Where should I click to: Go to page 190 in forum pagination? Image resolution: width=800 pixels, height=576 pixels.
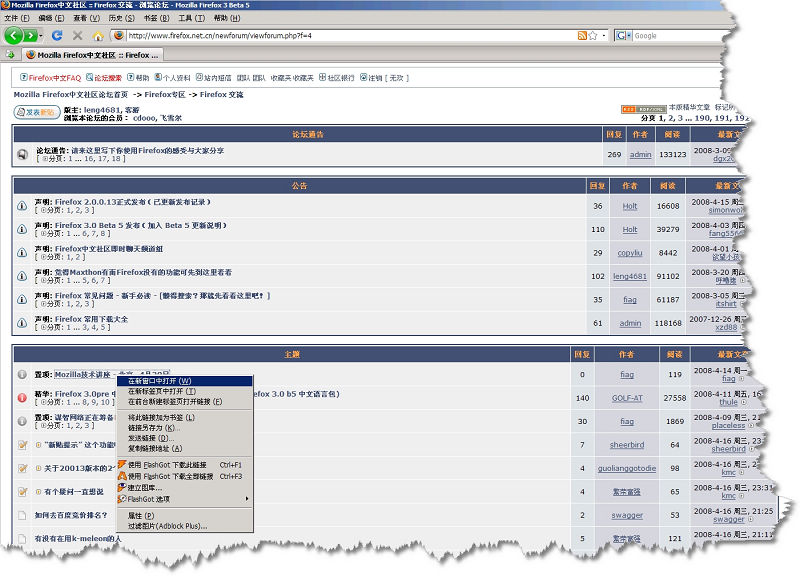pos(702,118)
